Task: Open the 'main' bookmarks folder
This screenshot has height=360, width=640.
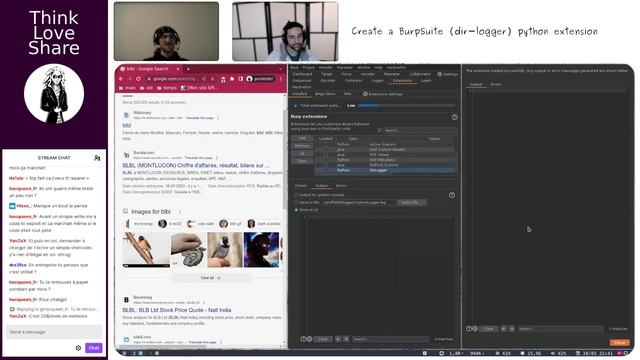Action: tap(127, 88)
